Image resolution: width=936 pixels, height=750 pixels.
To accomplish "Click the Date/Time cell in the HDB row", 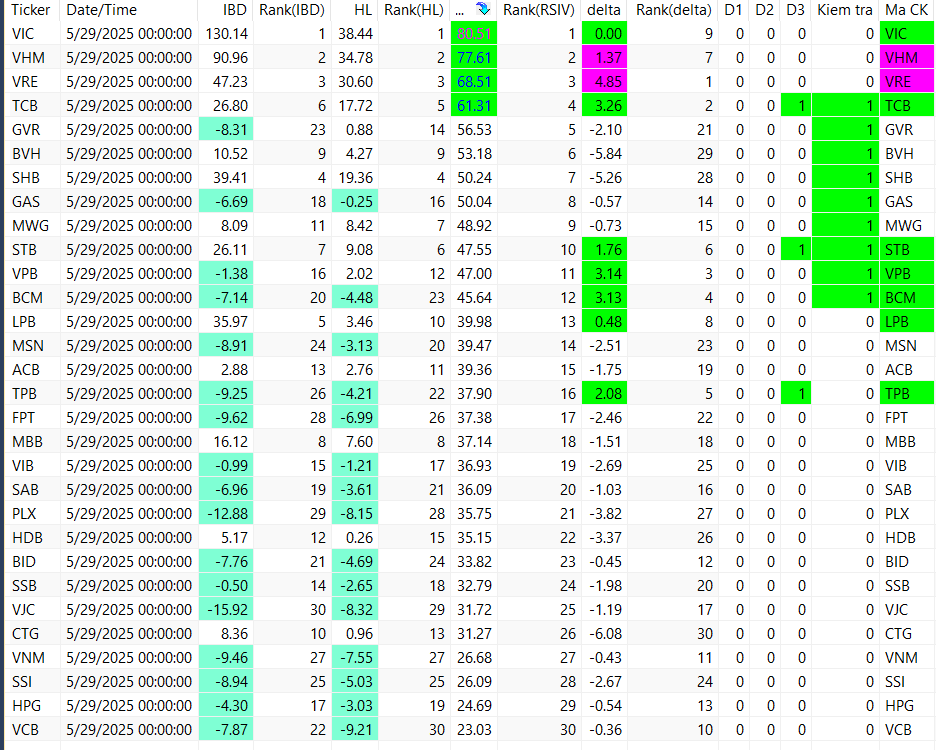I will coord(129,537).
